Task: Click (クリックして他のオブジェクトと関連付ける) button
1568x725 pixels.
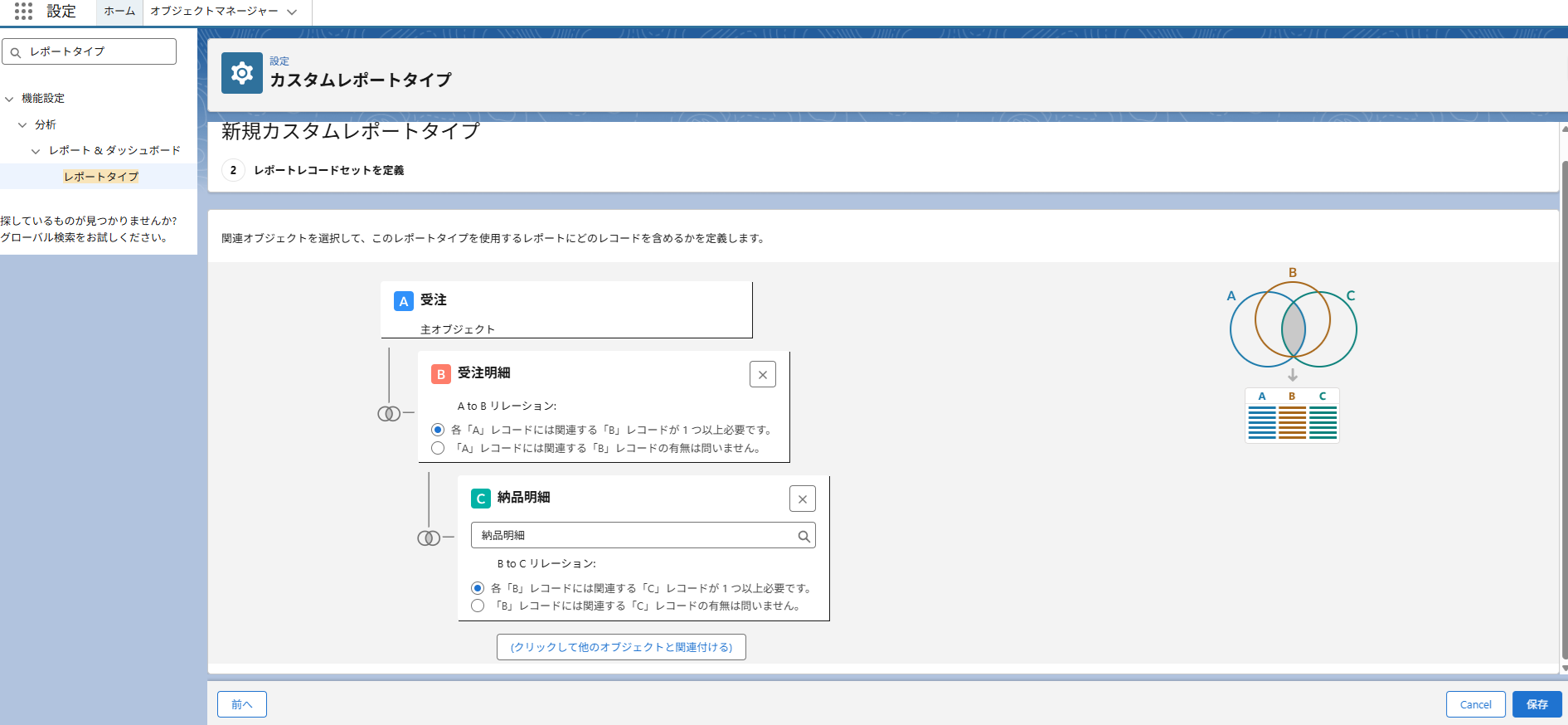Action: point(621,647)
